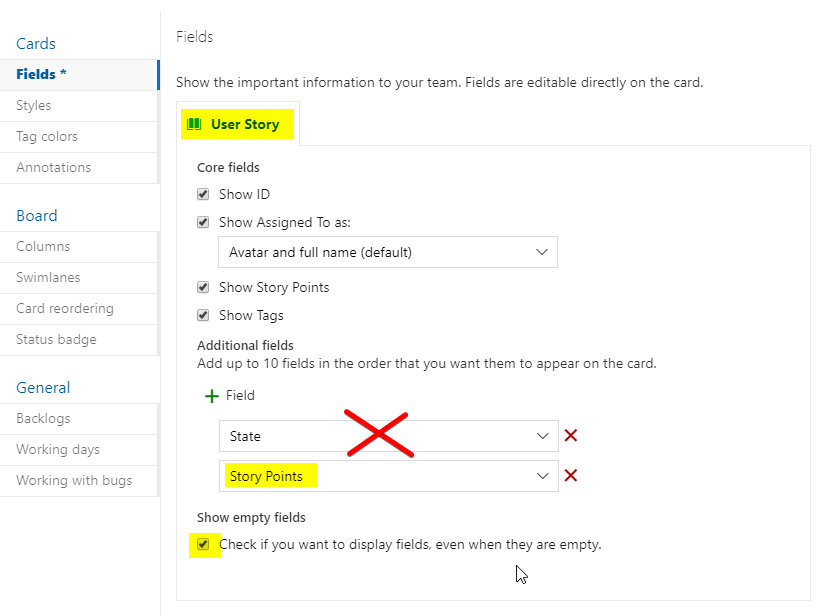This screenshot has width=838, height=616.
Task: Toggle the Show ID checkbox
Action: (x=204, y=195)
